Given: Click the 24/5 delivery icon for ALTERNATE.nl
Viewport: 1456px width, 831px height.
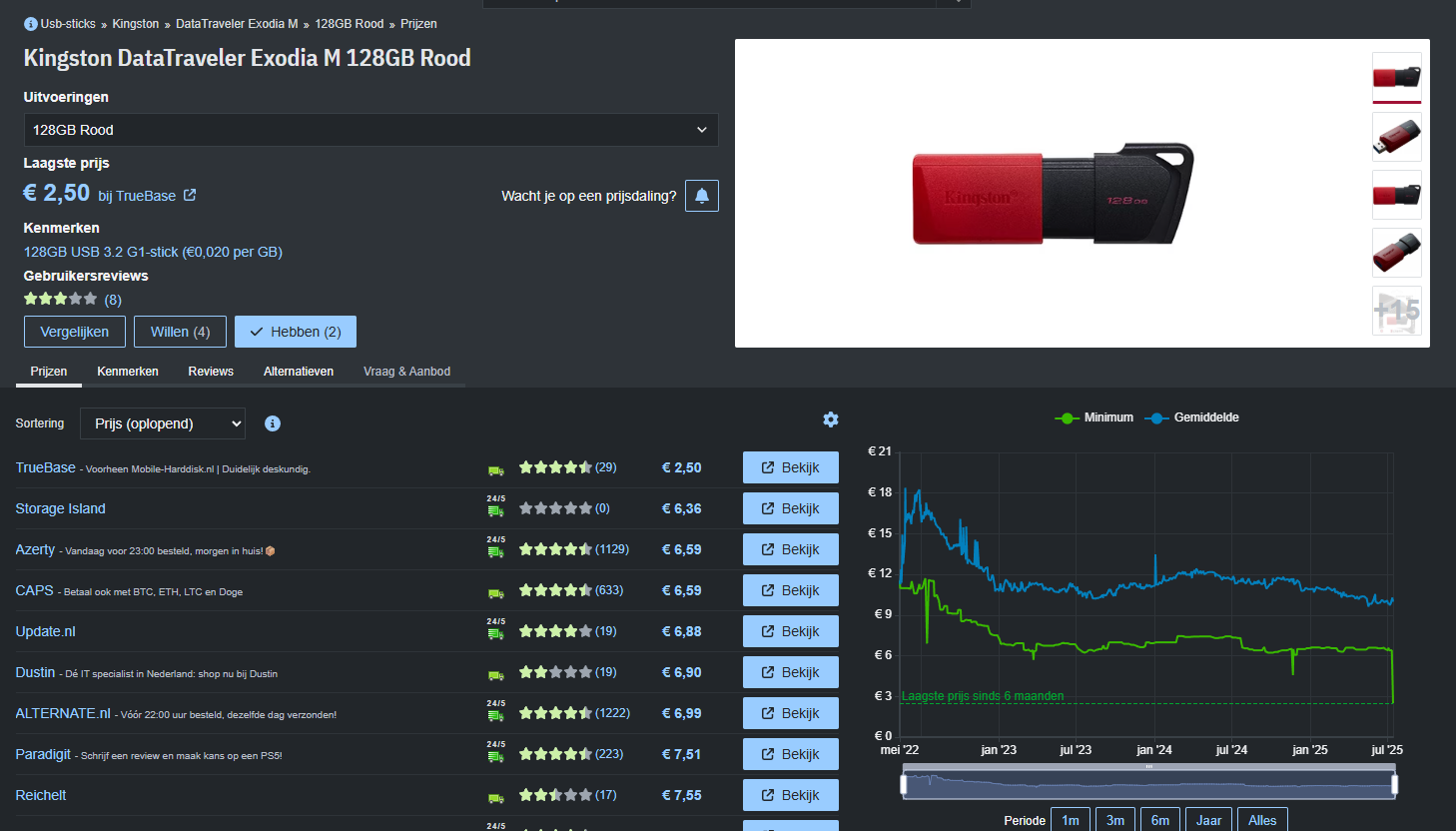Looking at the screenshot, I should click(496, 711).
